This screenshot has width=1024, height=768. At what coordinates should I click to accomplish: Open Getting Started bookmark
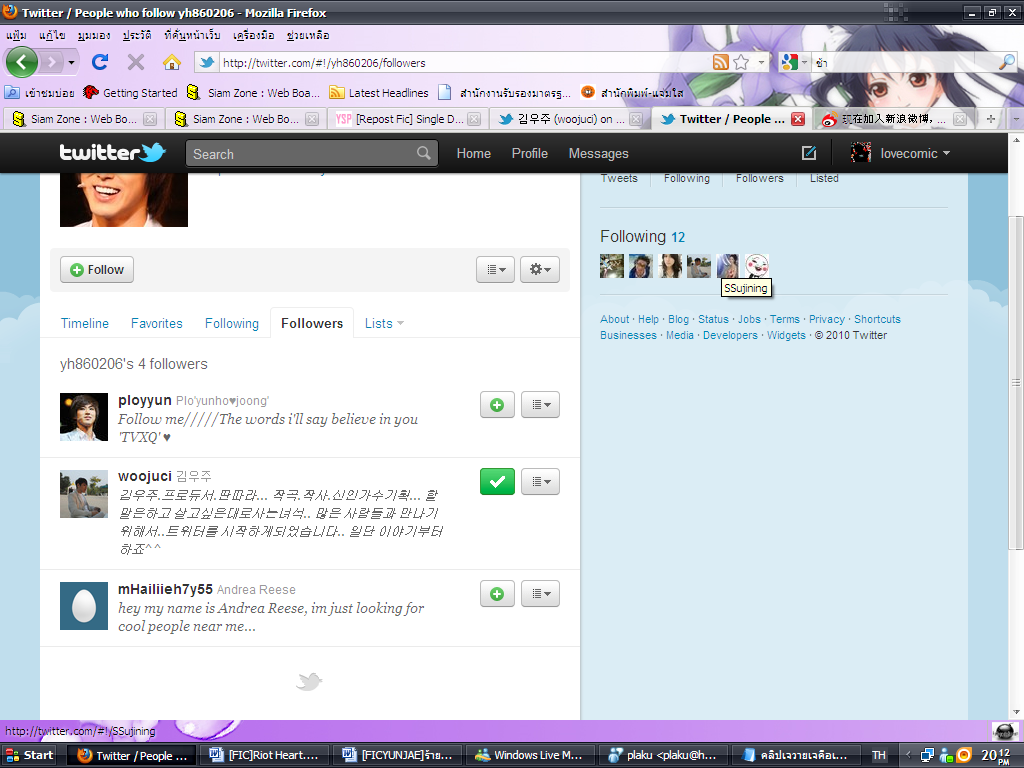coord(130,93)
